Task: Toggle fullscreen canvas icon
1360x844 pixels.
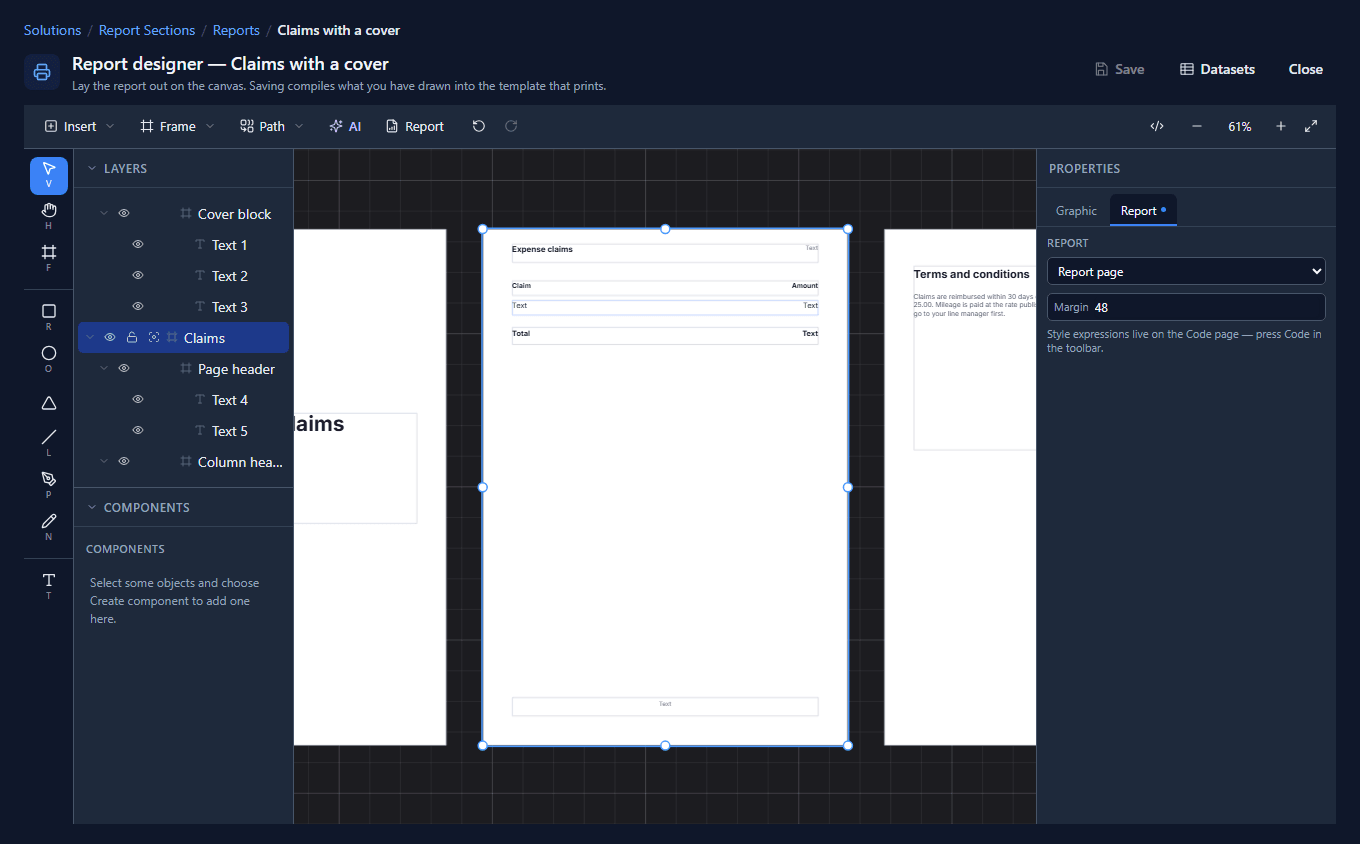Action: 1311,126
